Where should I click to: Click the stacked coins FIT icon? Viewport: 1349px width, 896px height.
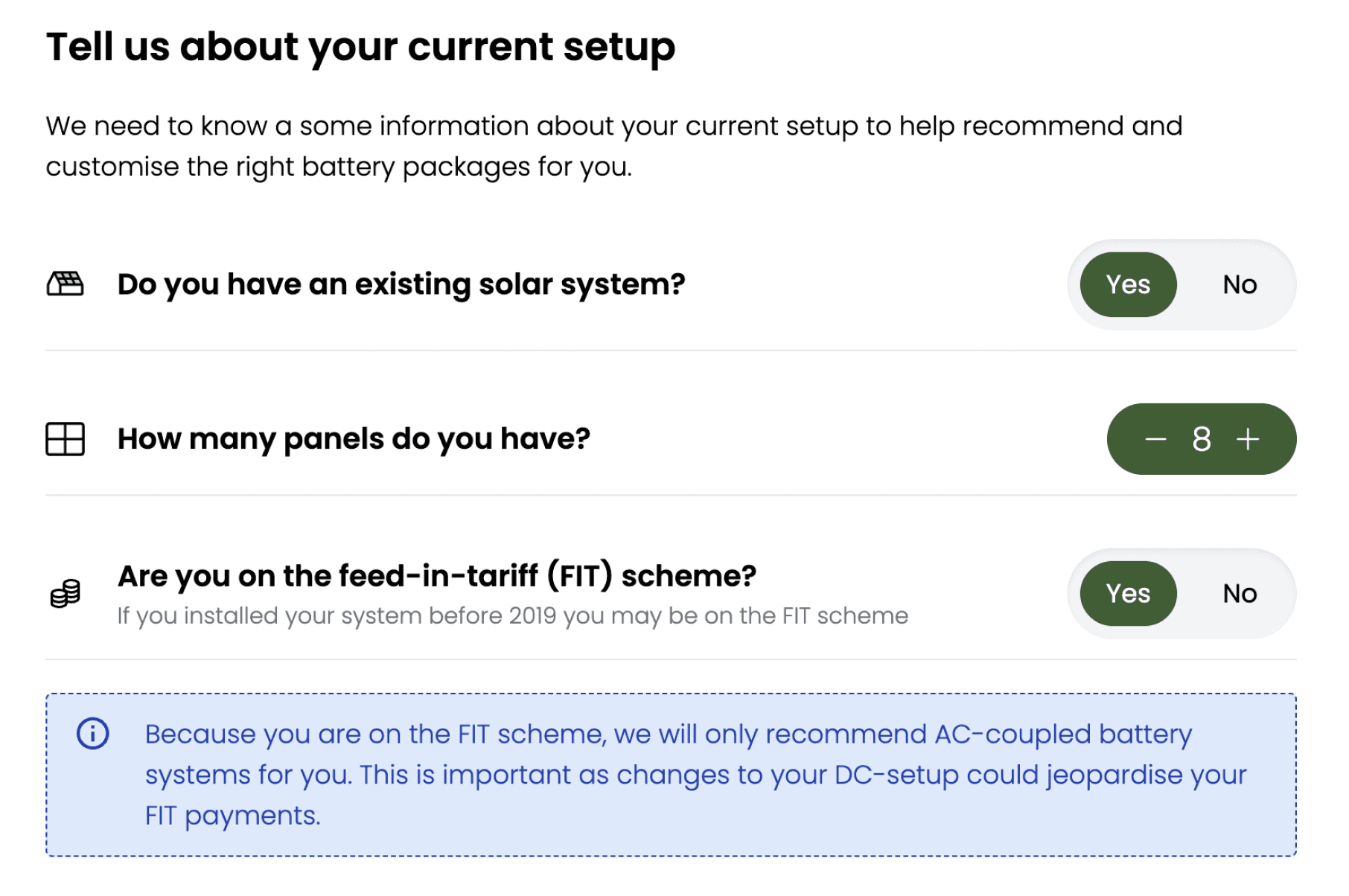[66, 594]
